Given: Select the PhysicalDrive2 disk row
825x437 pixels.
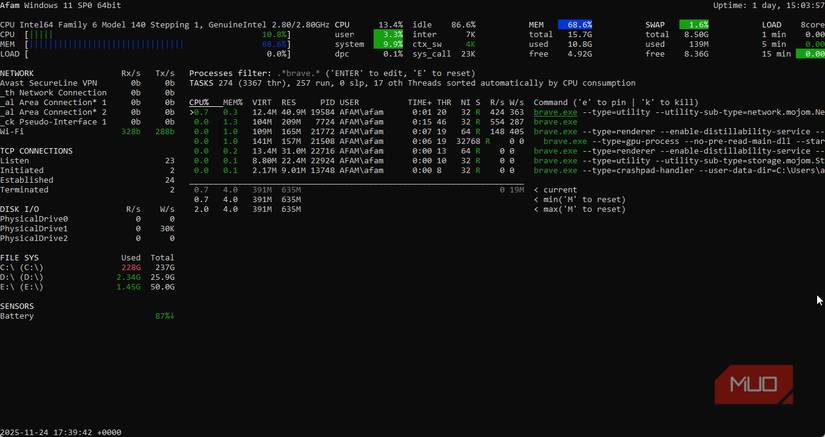Looking at the screenshot, I should 87,239.
